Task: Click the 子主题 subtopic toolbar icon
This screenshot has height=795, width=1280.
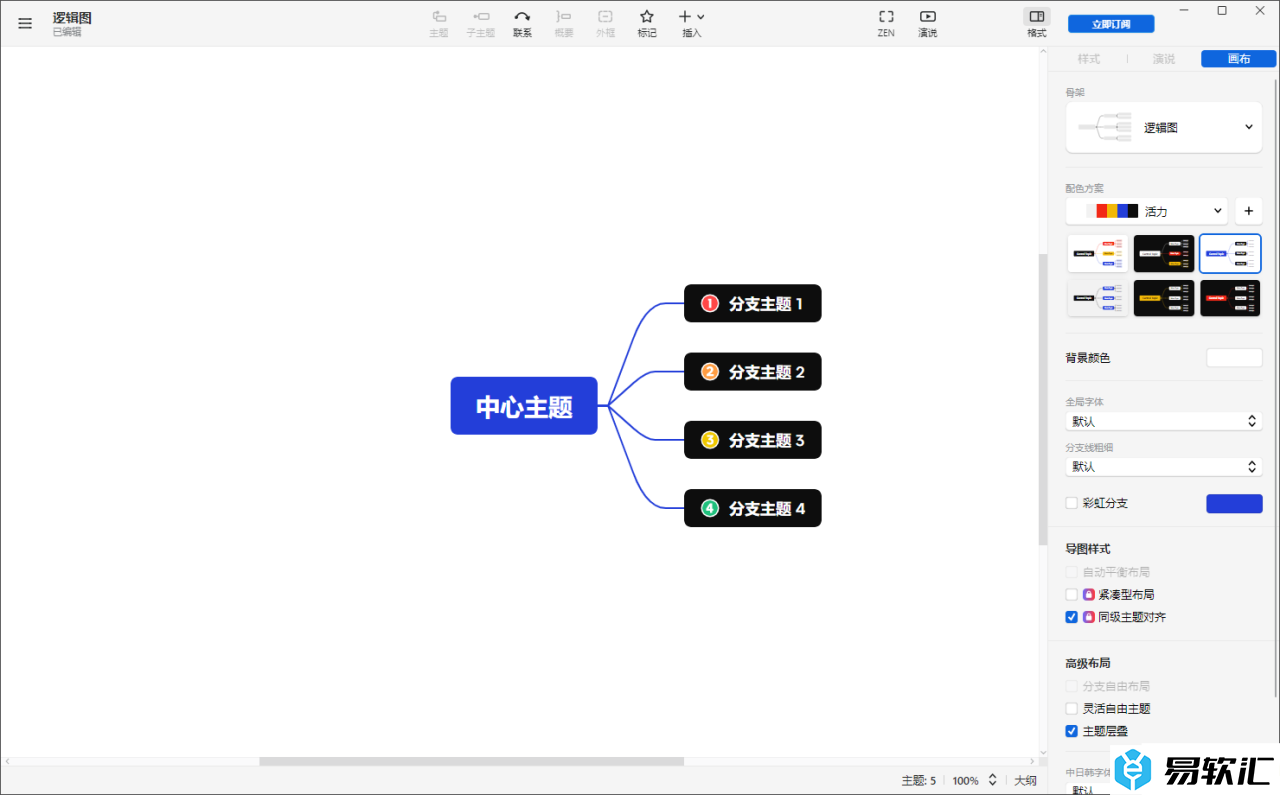Action: pyautogui.click(x=481, y=23)
